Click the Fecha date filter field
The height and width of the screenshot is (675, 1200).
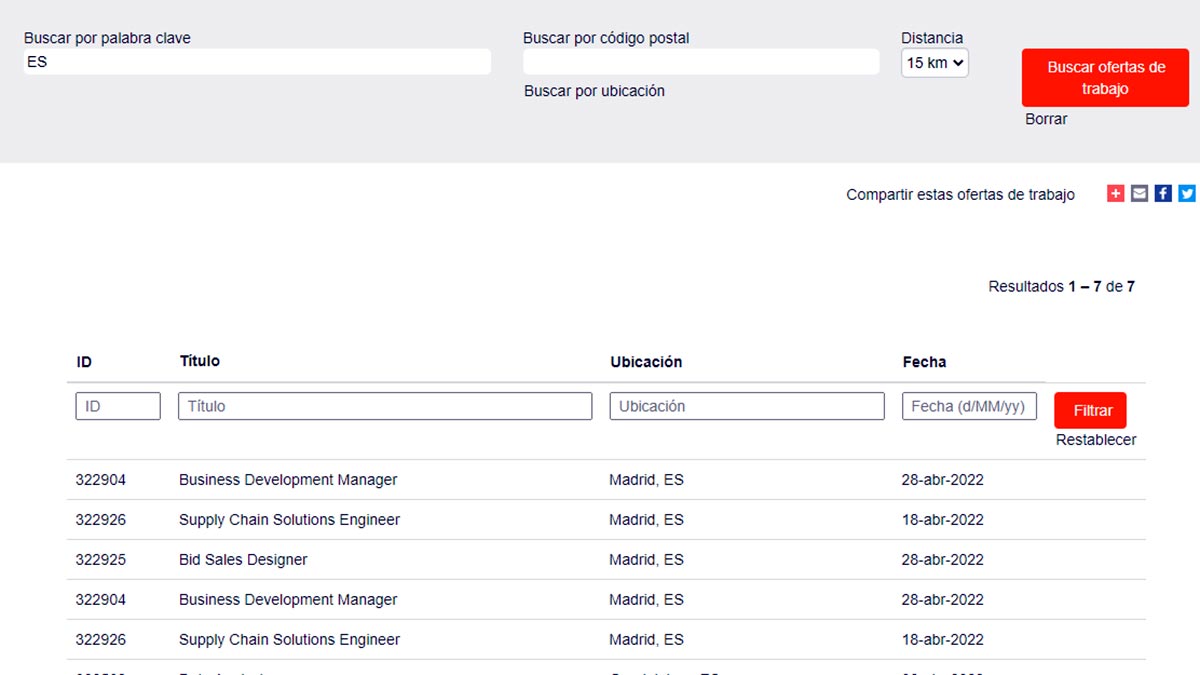coord(969,406)
